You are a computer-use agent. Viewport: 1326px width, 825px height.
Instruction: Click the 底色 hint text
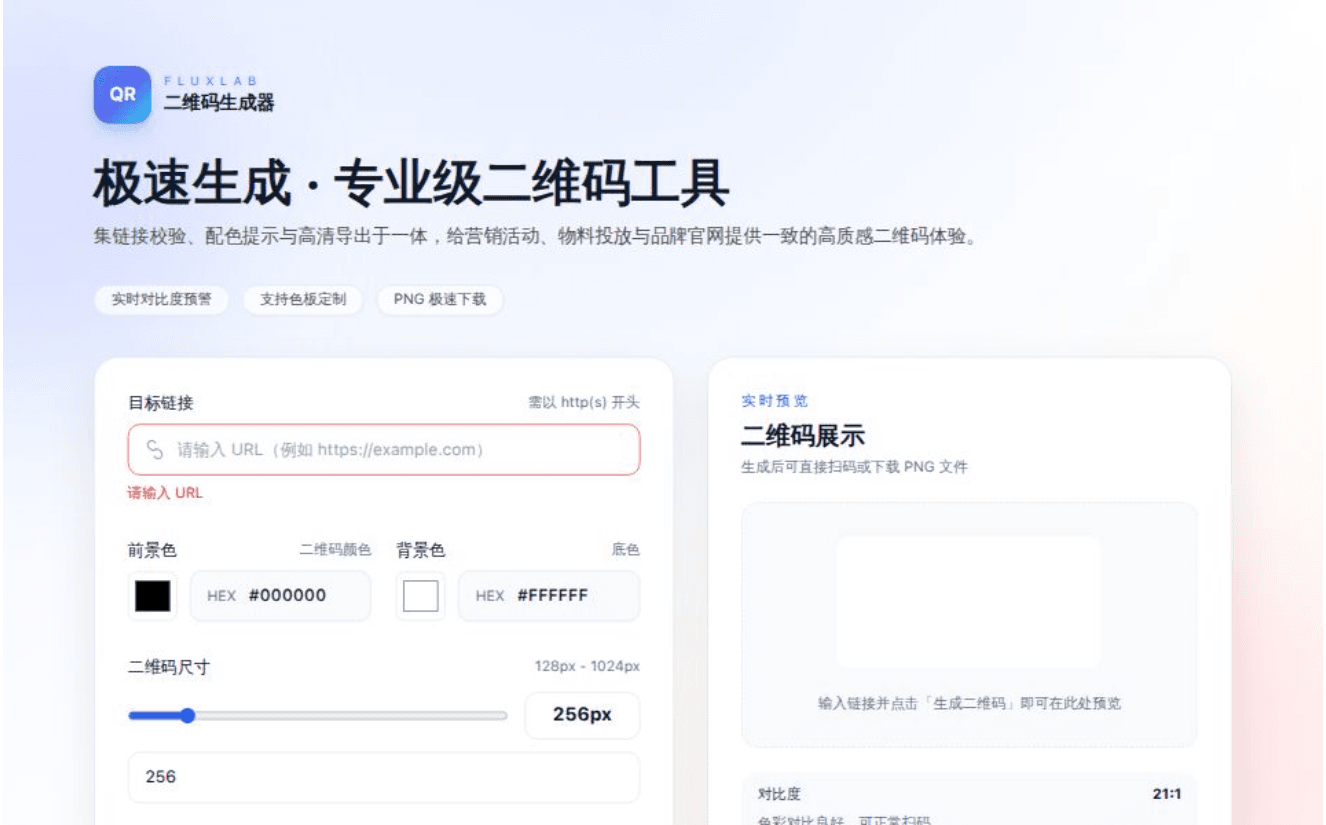click(626, 550)
